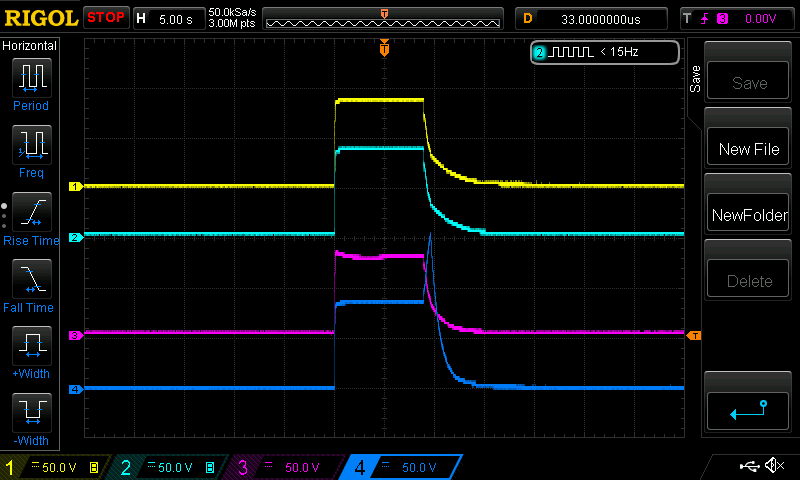Click the USB connection status icon

[749, 466]
